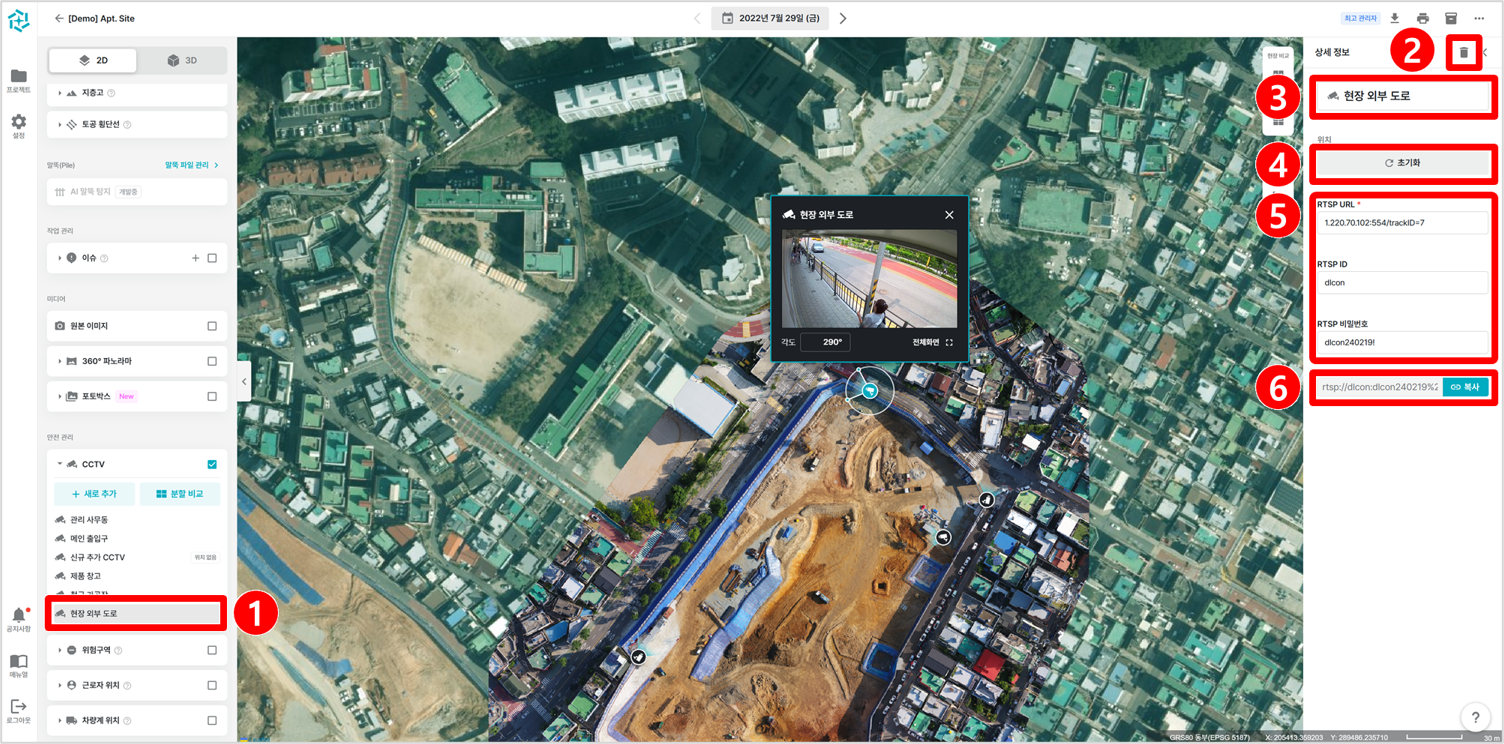Uncheck the CCTV layer checkbox

point(212,464)
